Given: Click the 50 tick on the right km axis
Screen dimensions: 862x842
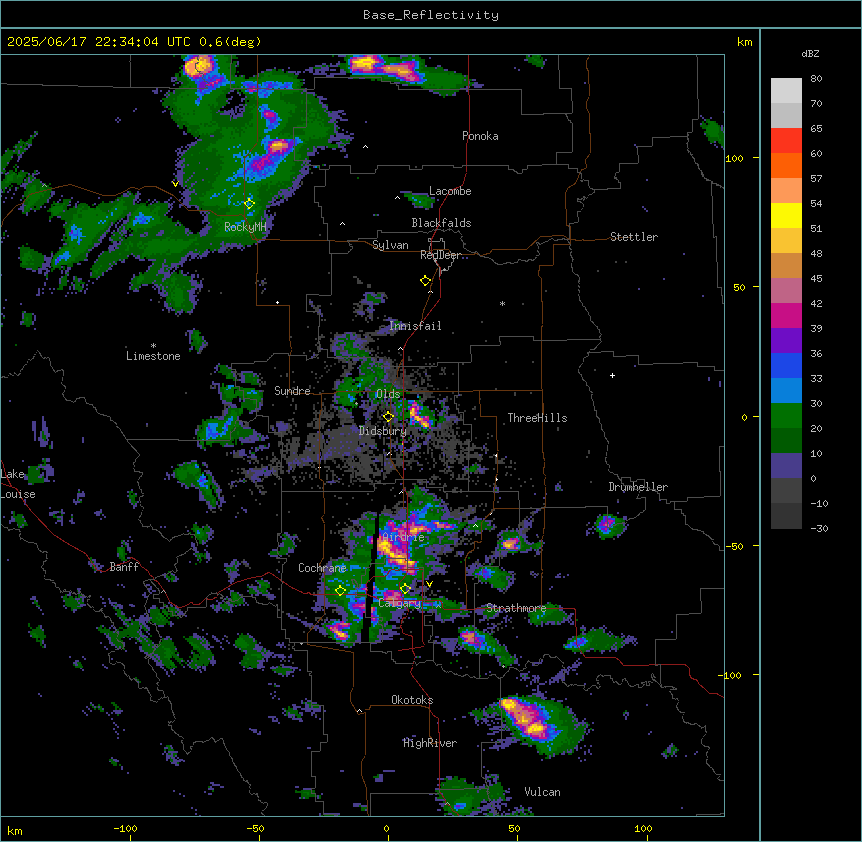Looking at the screenshot, I should [x=739, y=287].
